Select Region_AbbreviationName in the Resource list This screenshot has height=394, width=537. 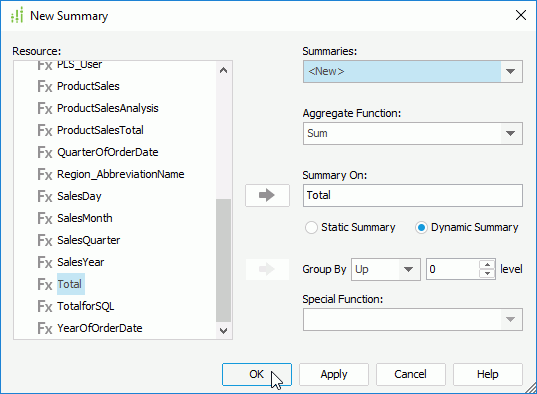coord(121,174)
